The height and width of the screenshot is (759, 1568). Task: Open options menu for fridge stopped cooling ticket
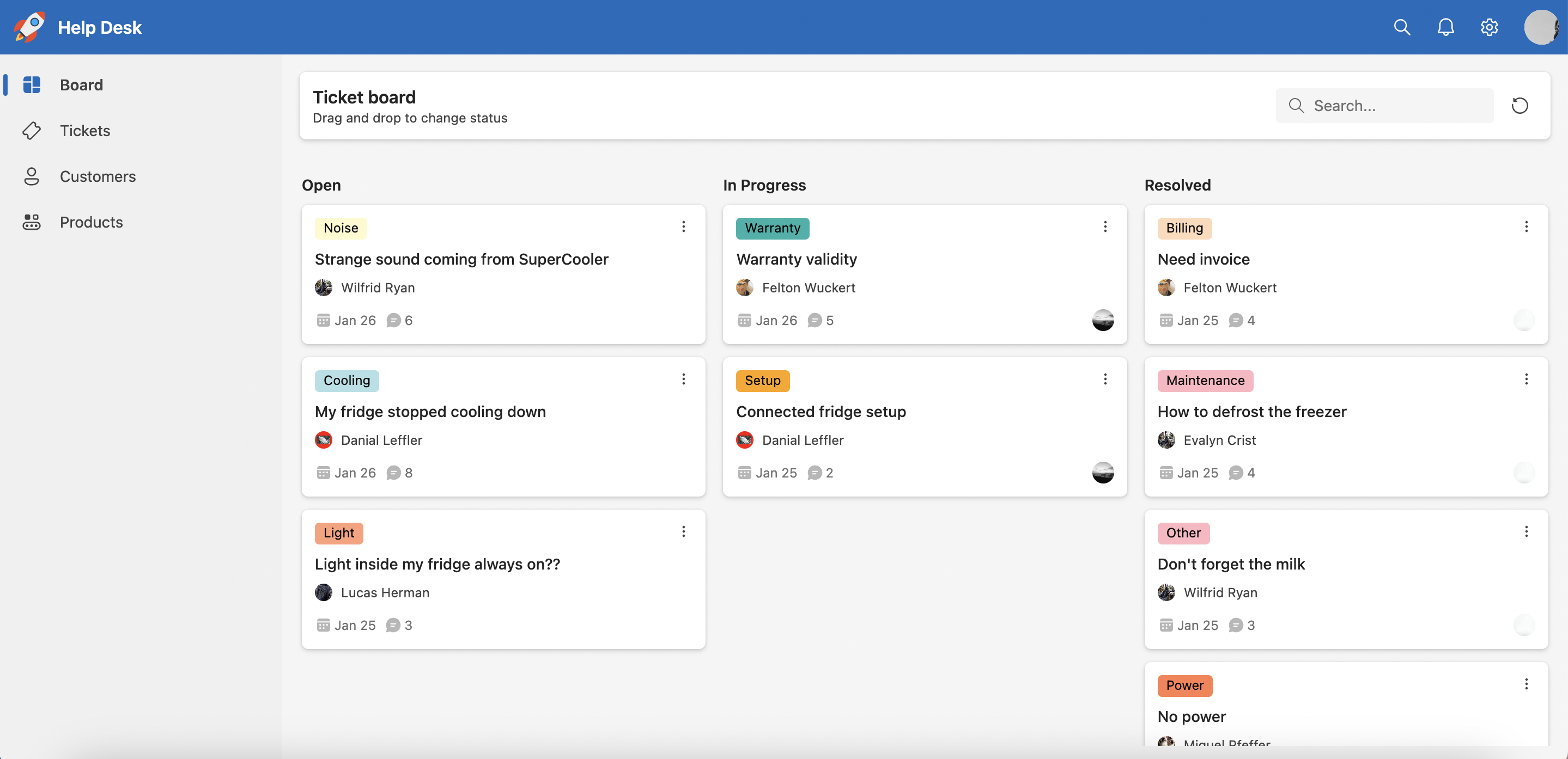tap(684, 379)
